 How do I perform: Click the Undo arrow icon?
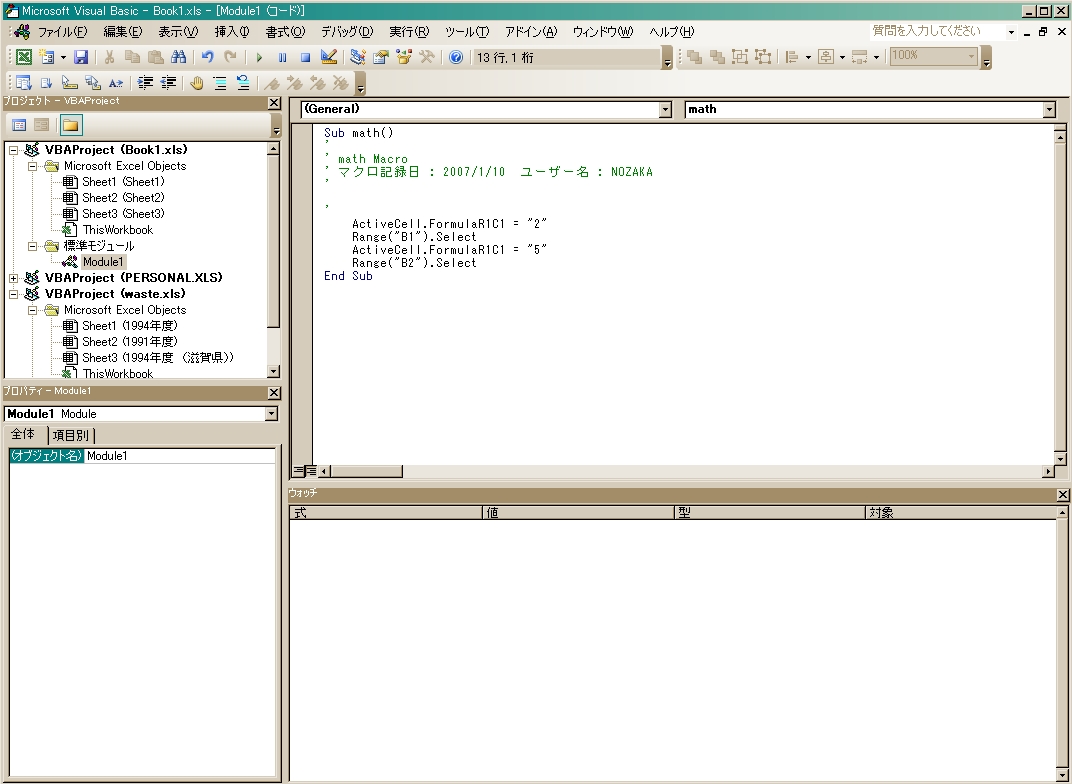208,58
